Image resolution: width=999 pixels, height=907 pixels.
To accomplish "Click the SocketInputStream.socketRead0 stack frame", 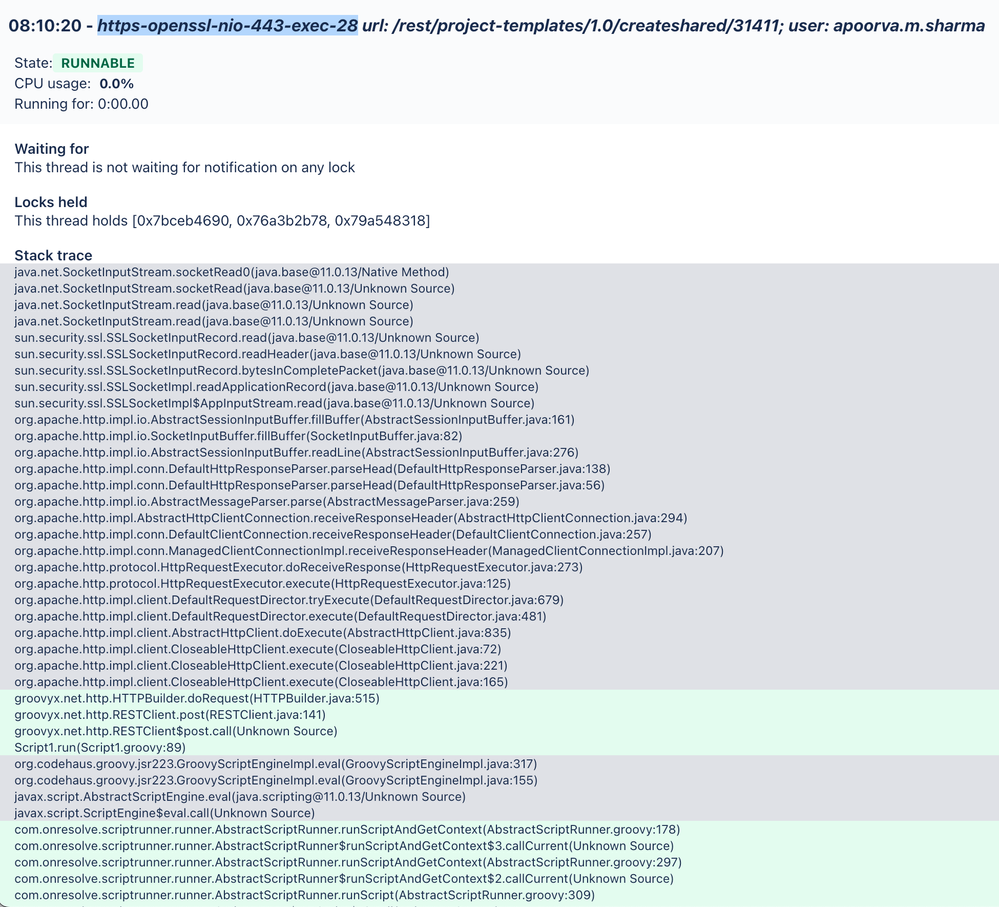I will point(230,272).
